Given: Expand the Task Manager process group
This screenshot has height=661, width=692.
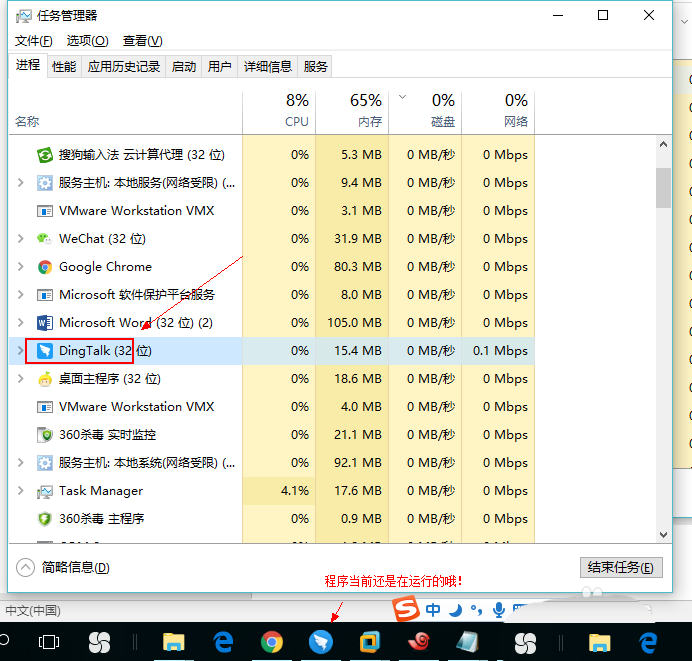Looking at the screenshot, I should 20,491.
